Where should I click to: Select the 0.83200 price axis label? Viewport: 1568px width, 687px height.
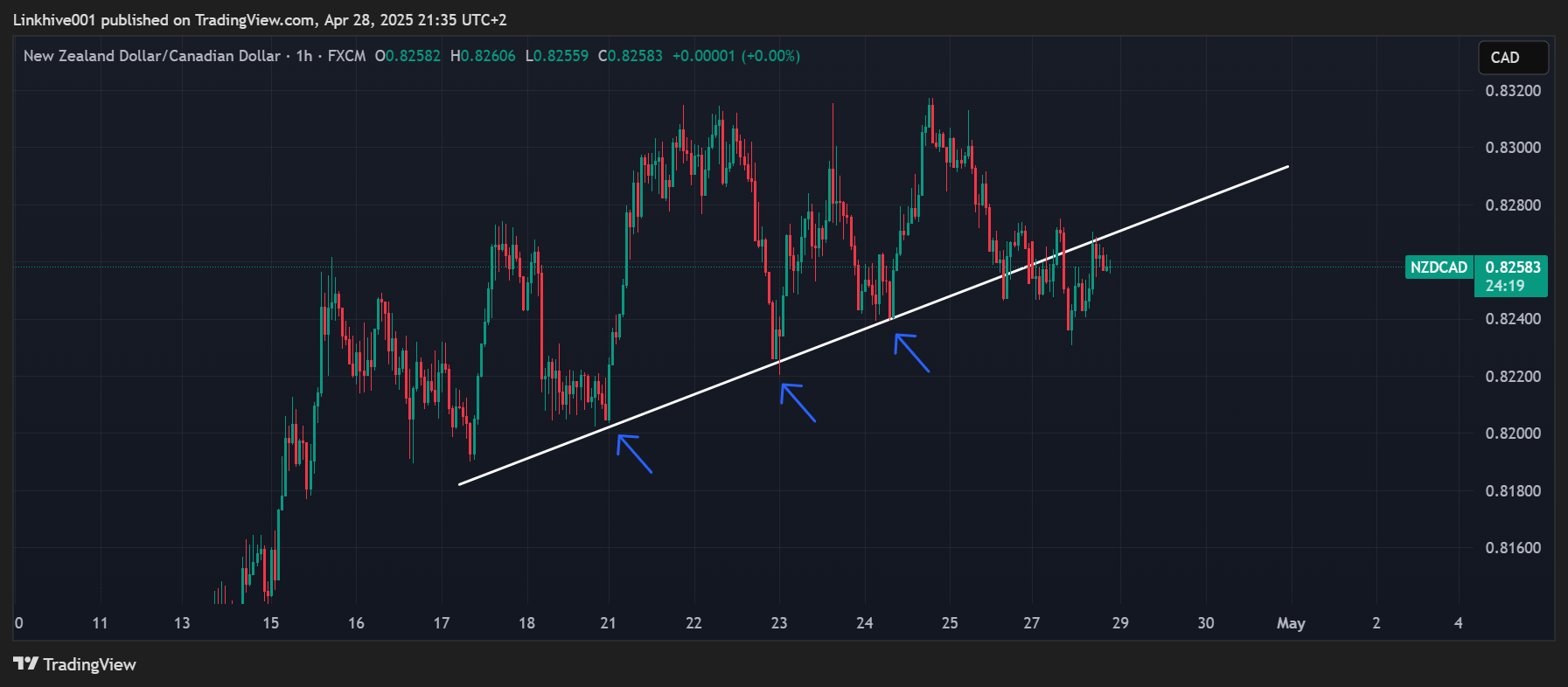tap(1513, 91)
